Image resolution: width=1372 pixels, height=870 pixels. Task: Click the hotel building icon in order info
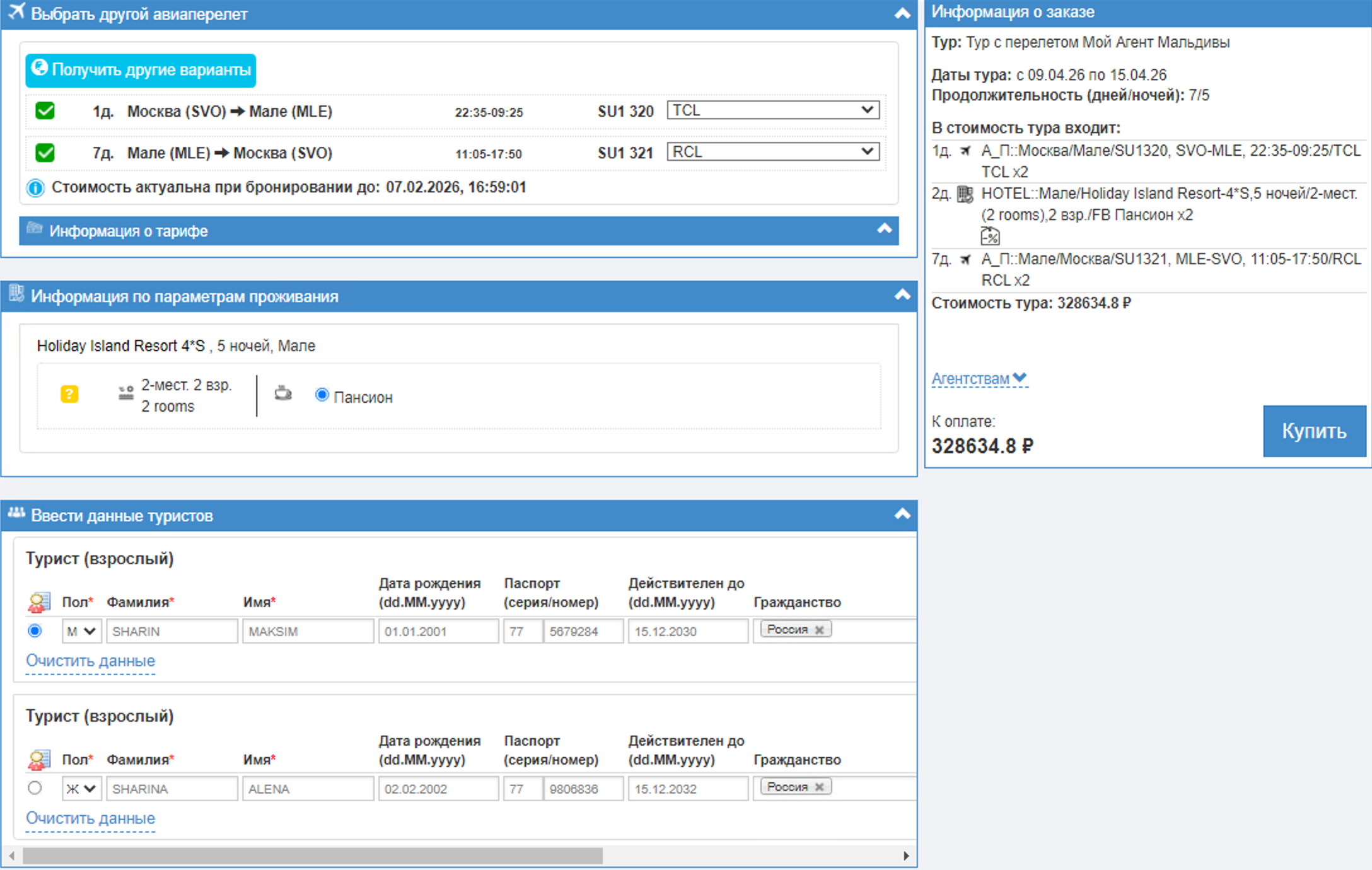click(965, 194)
